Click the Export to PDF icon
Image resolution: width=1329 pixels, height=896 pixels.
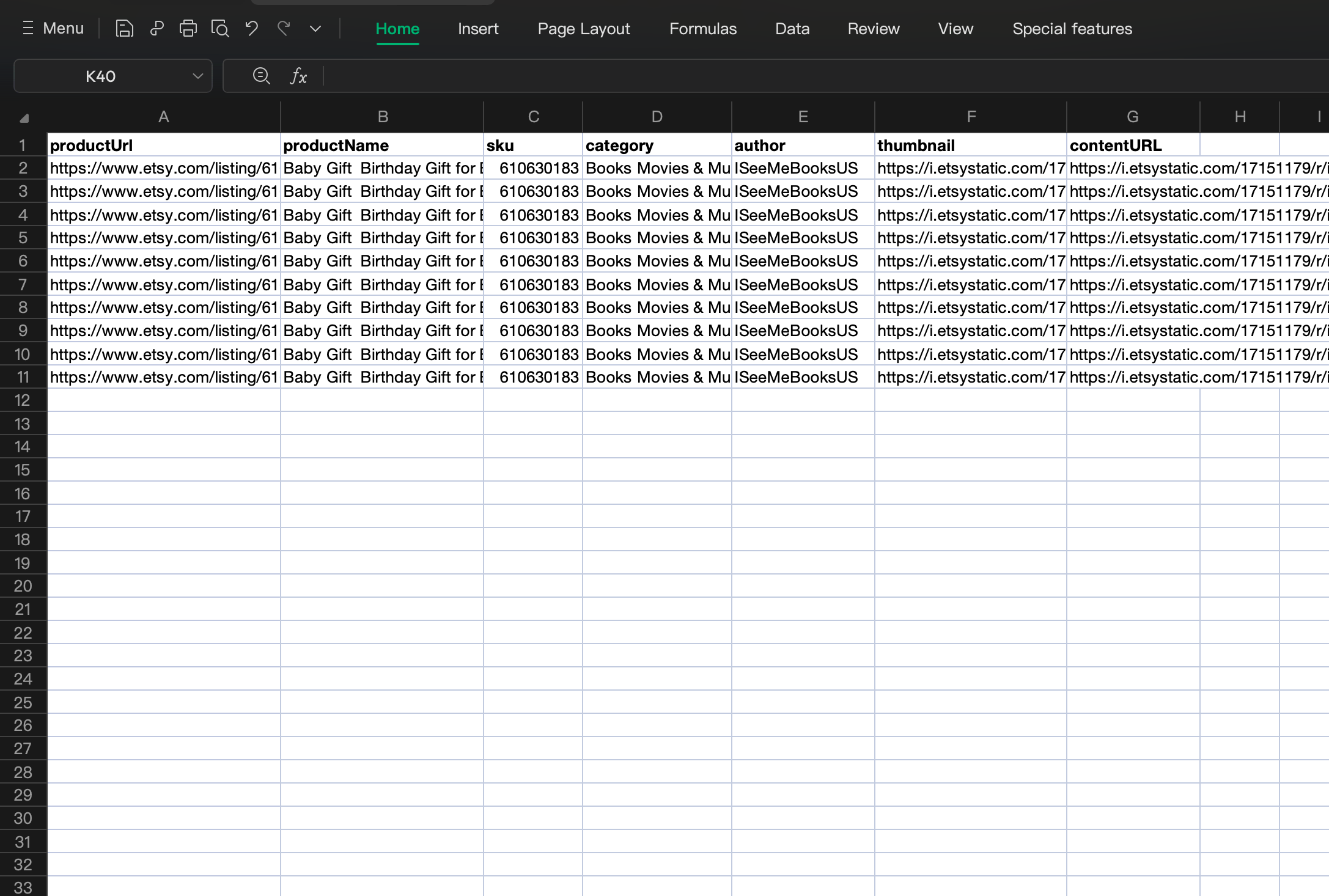pyautogui.click(x=156, y=29)
